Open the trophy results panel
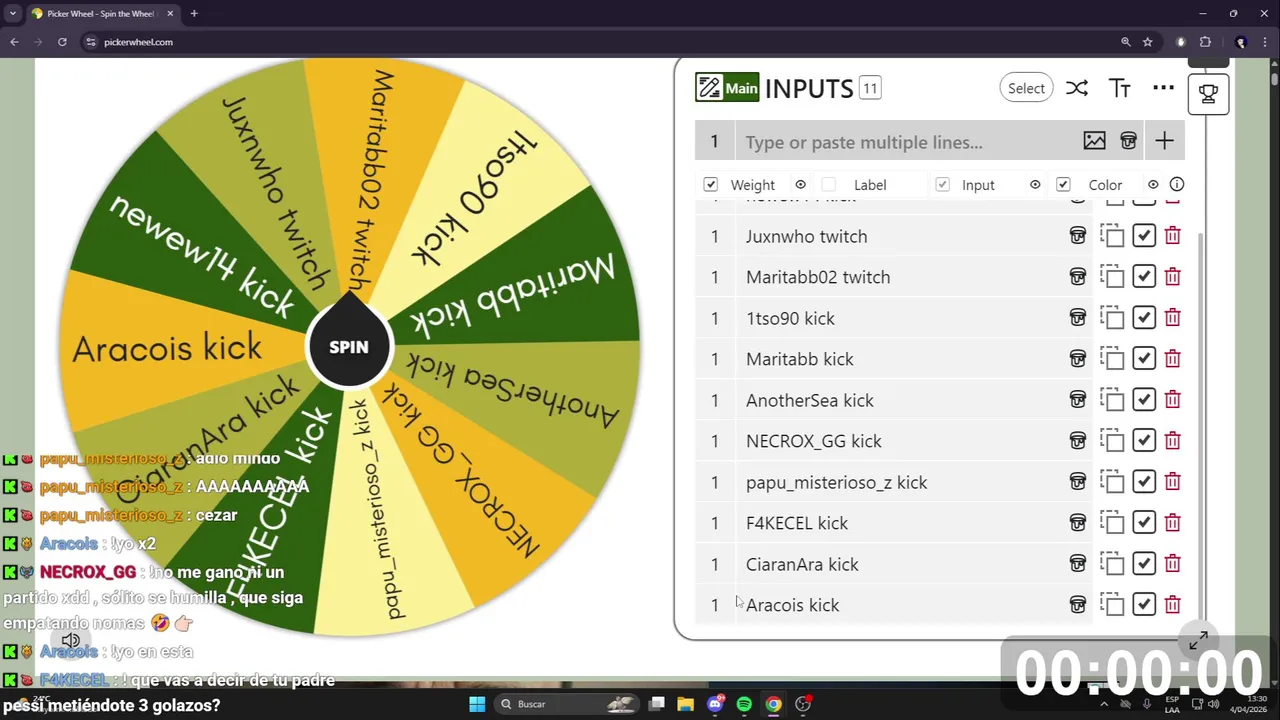 tap(1208, 94)
